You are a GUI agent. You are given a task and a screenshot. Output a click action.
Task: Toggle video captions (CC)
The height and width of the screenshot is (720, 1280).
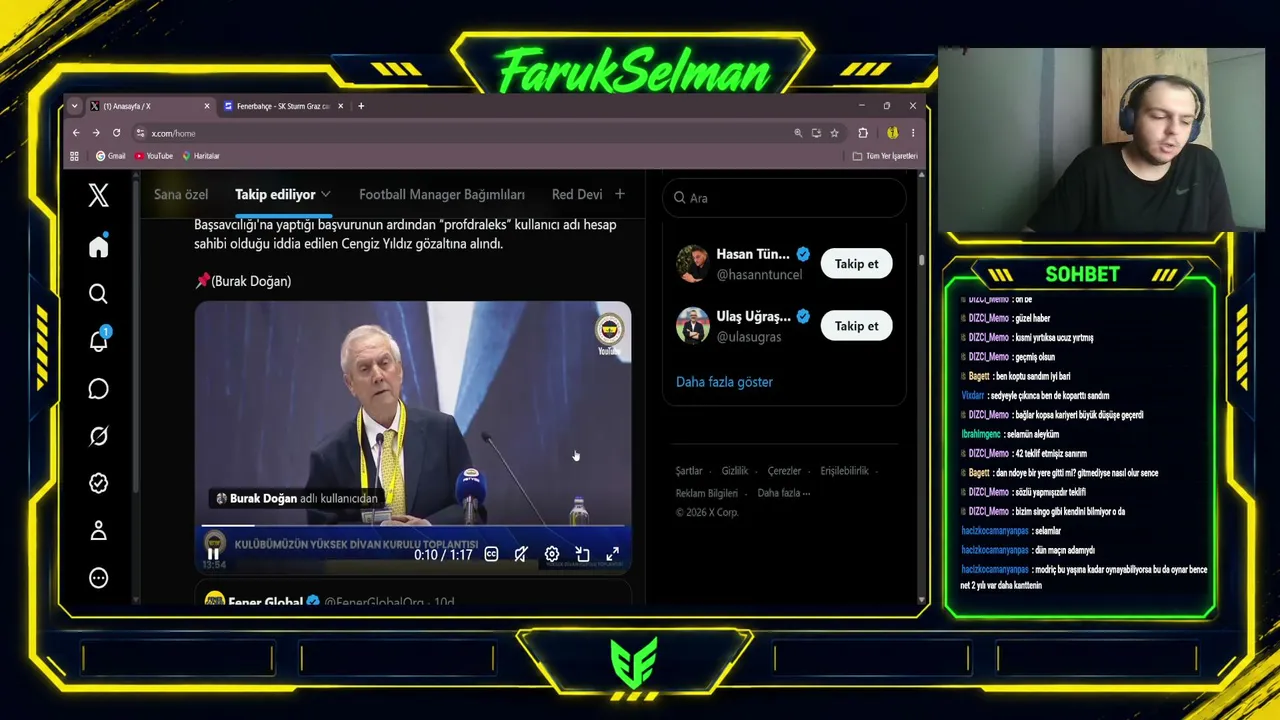[491, 554]
